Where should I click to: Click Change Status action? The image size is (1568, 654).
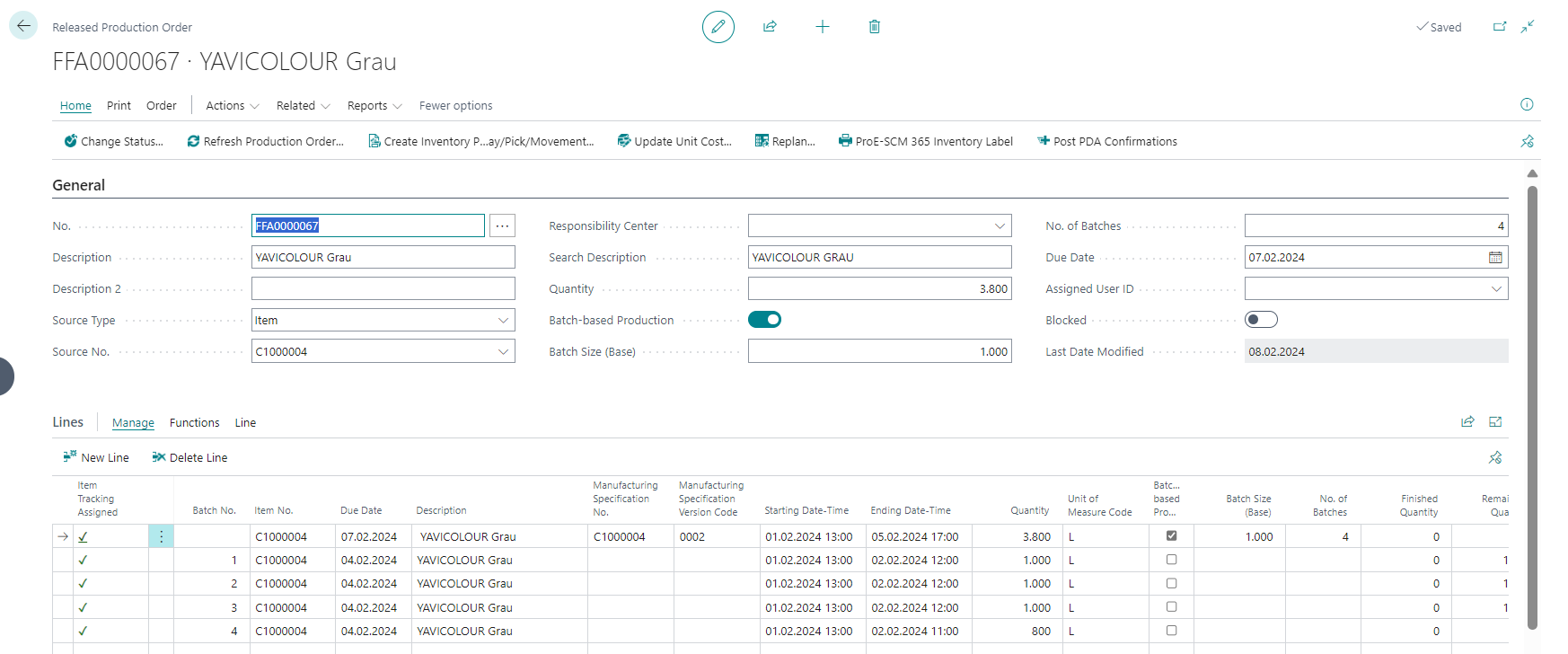[x=114, y=141]
